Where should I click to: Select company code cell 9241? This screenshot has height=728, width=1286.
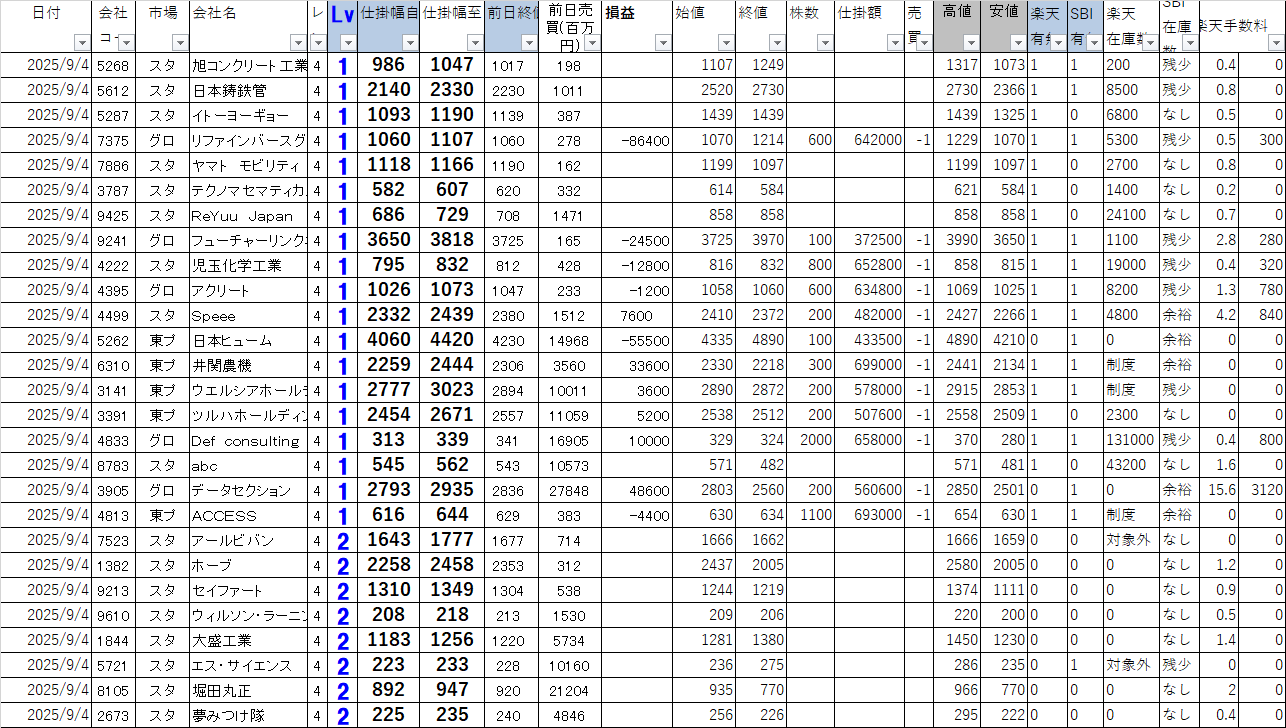pos(113,240)
